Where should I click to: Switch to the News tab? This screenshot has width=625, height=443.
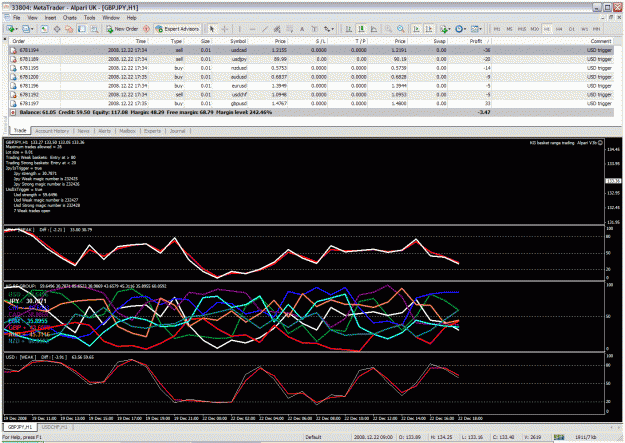click(x=83, y=131)
